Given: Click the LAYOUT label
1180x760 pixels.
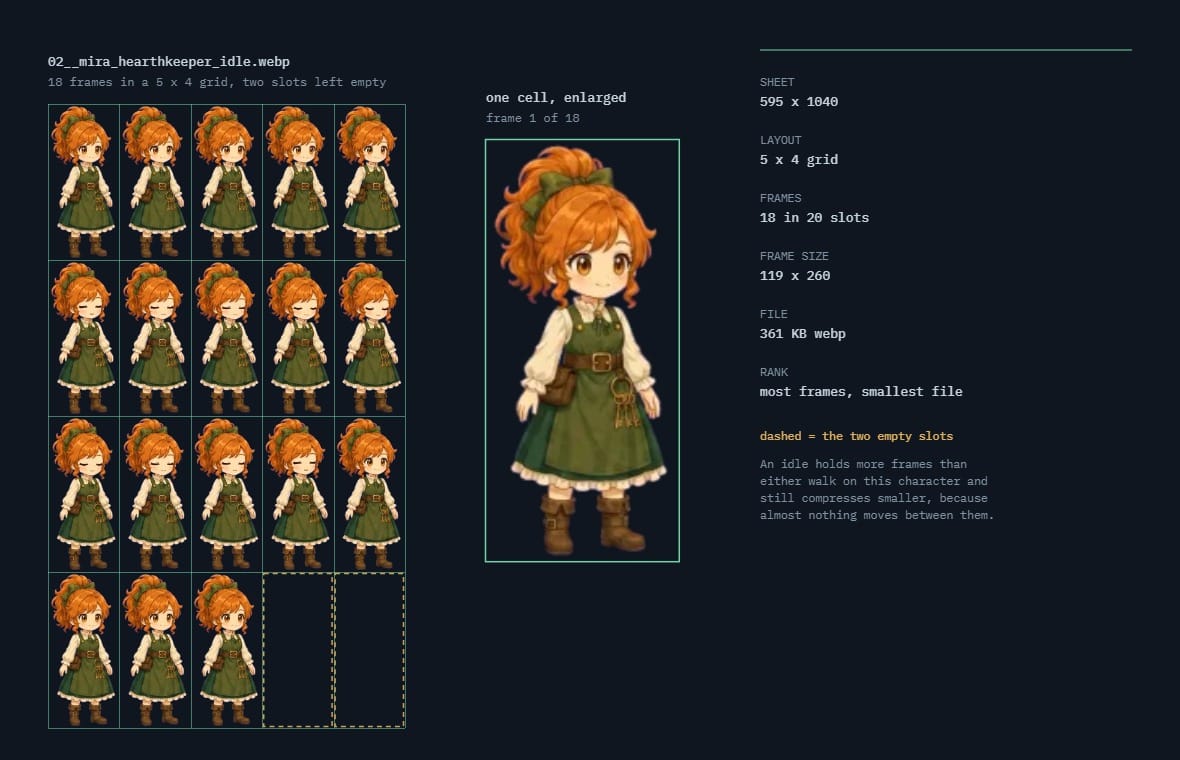Looking at the screenshot, I should [780, 140].
